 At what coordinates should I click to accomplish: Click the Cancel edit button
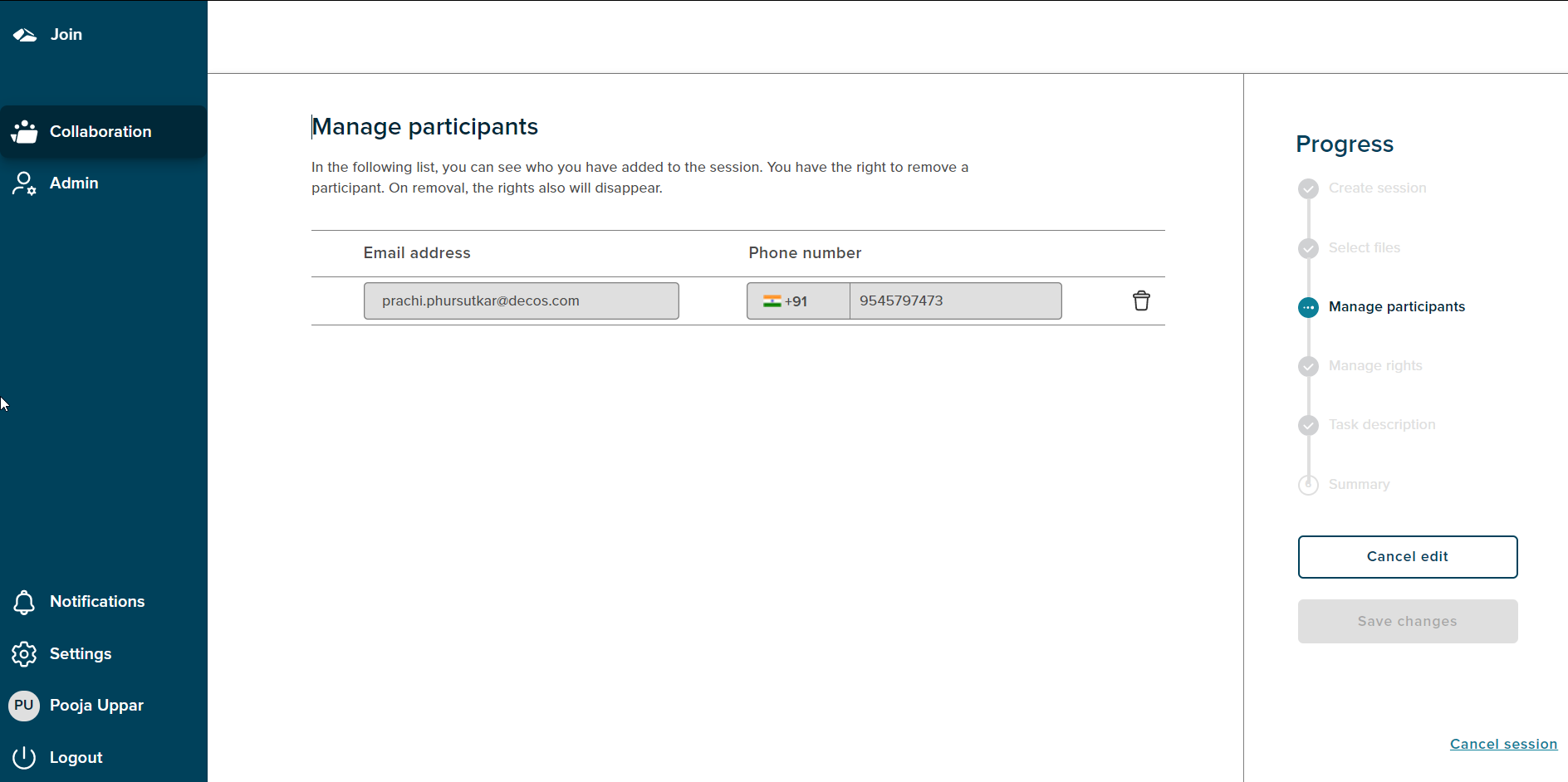pyautogui.click(x=1407, y=556)
